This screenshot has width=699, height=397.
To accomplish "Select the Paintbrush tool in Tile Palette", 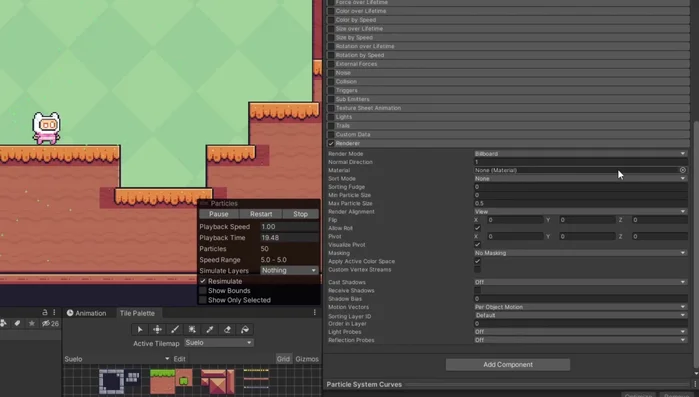I will [x=175, y=330].
